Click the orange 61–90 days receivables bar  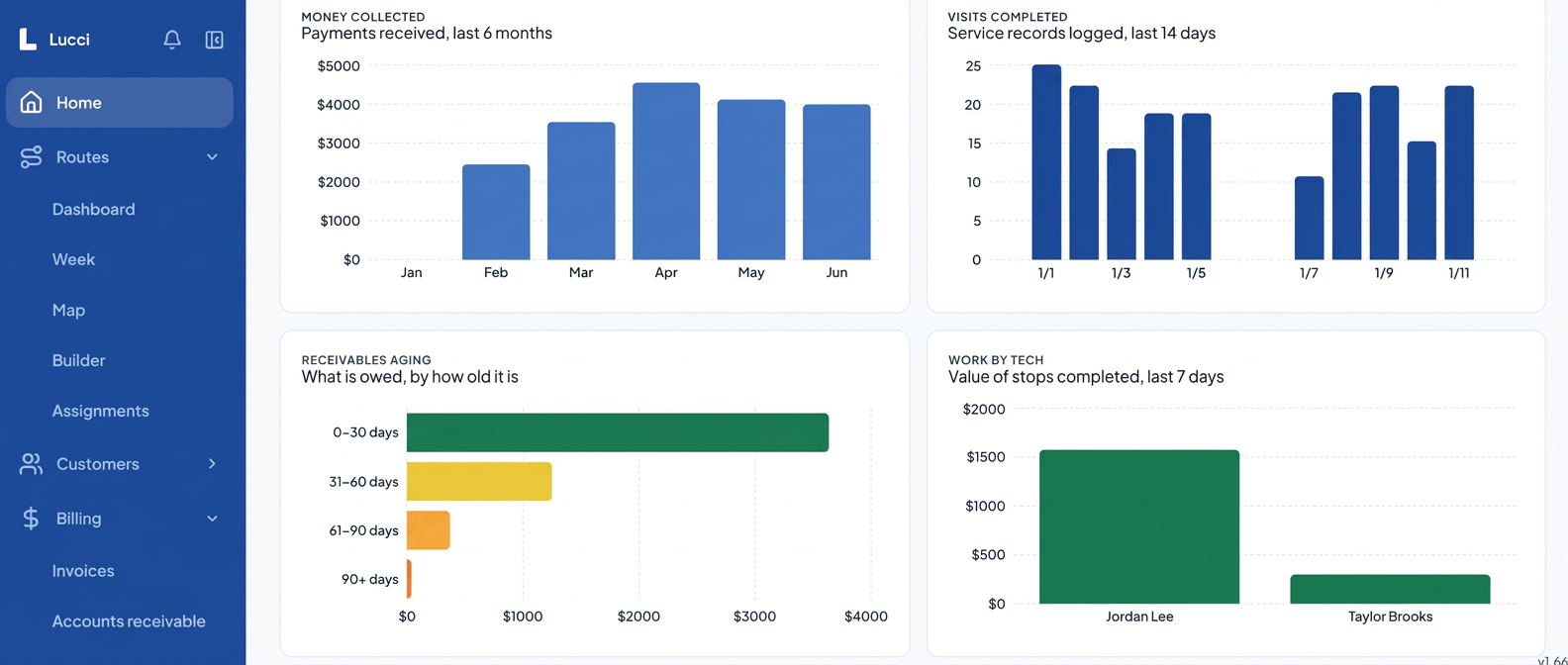(429, 530)
